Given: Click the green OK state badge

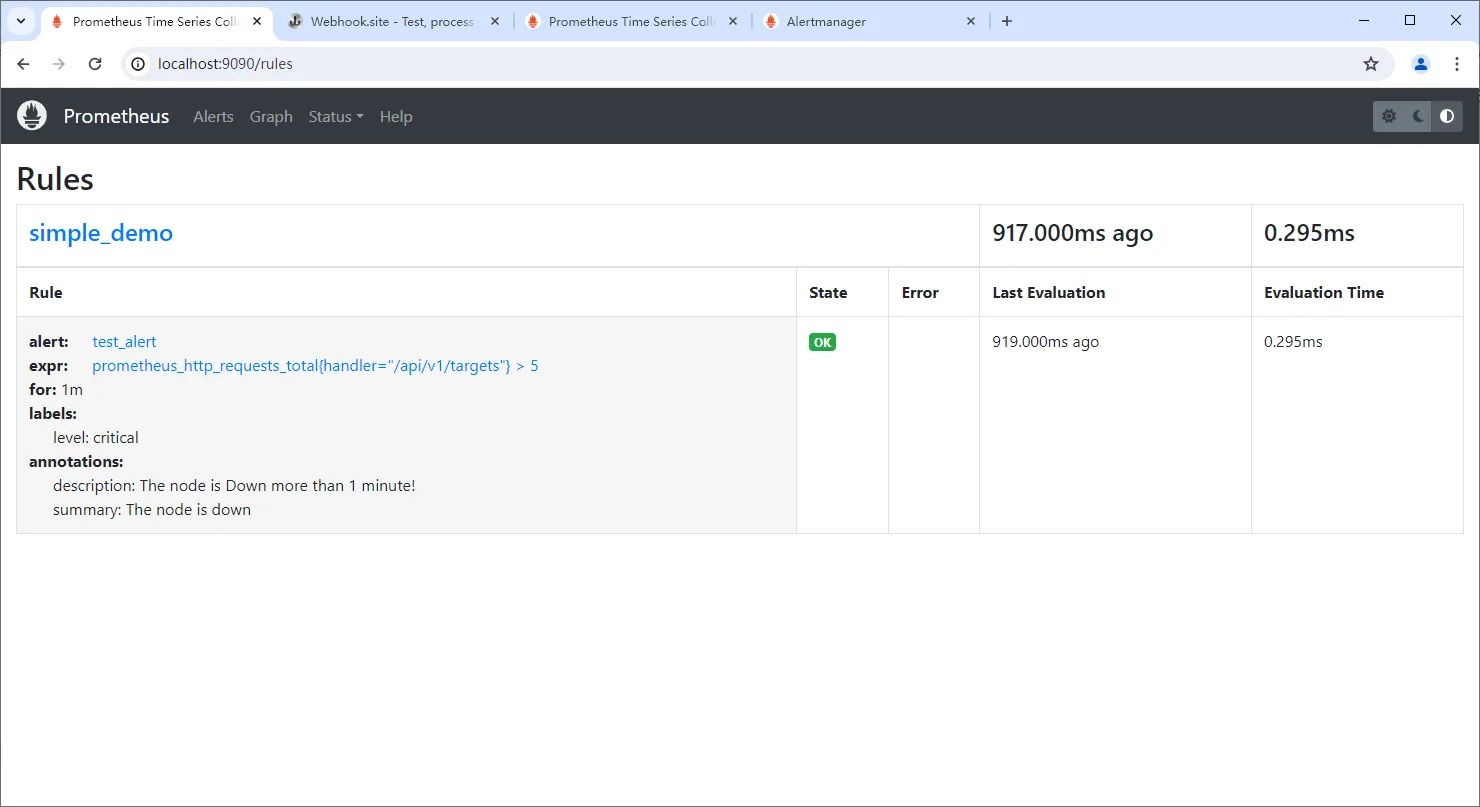Looking at the screenshot, I should pyautogui.click(x=822, y=342).
